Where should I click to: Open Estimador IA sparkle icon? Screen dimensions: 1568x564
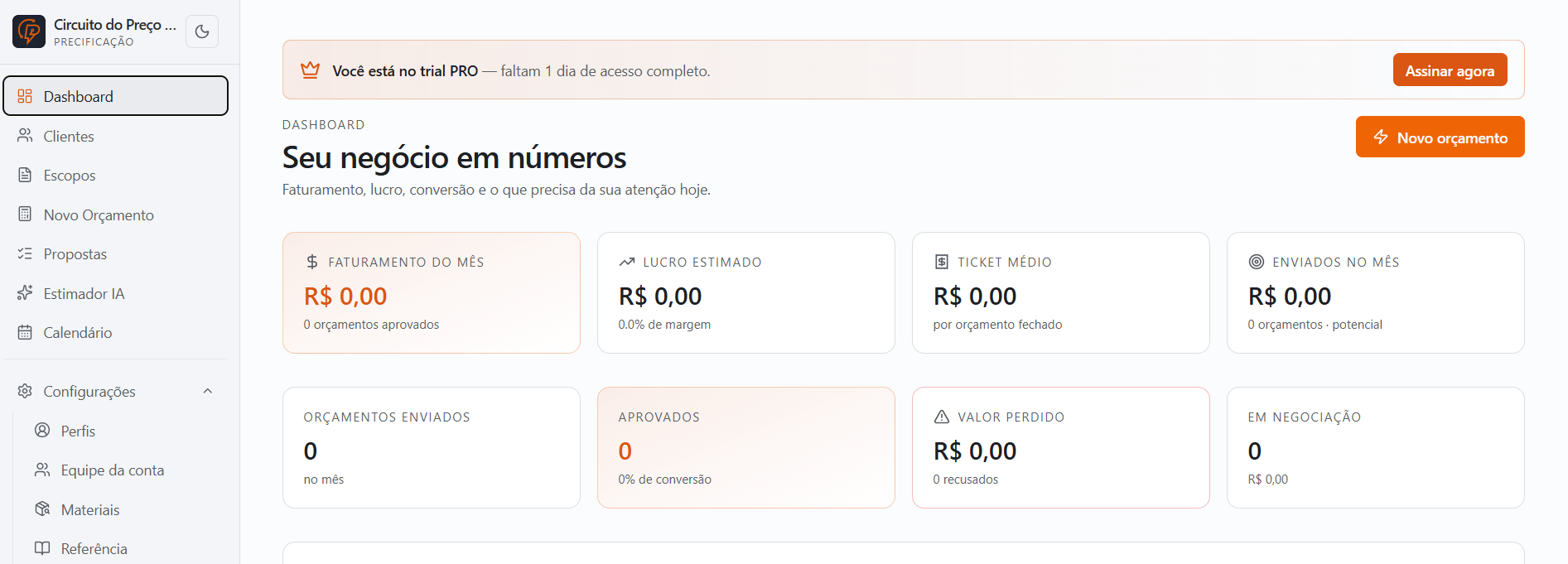click(x=25, y=293)
